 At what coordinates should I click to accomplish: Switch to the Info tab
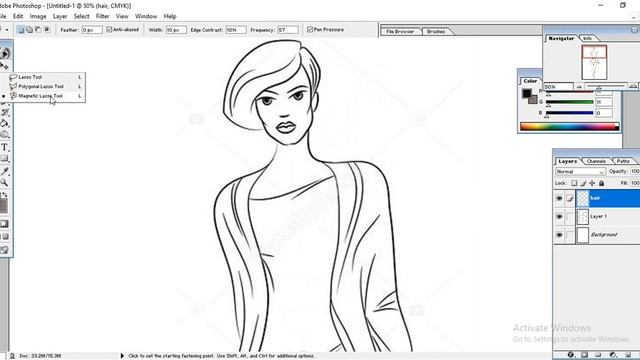tap(587, 38)
